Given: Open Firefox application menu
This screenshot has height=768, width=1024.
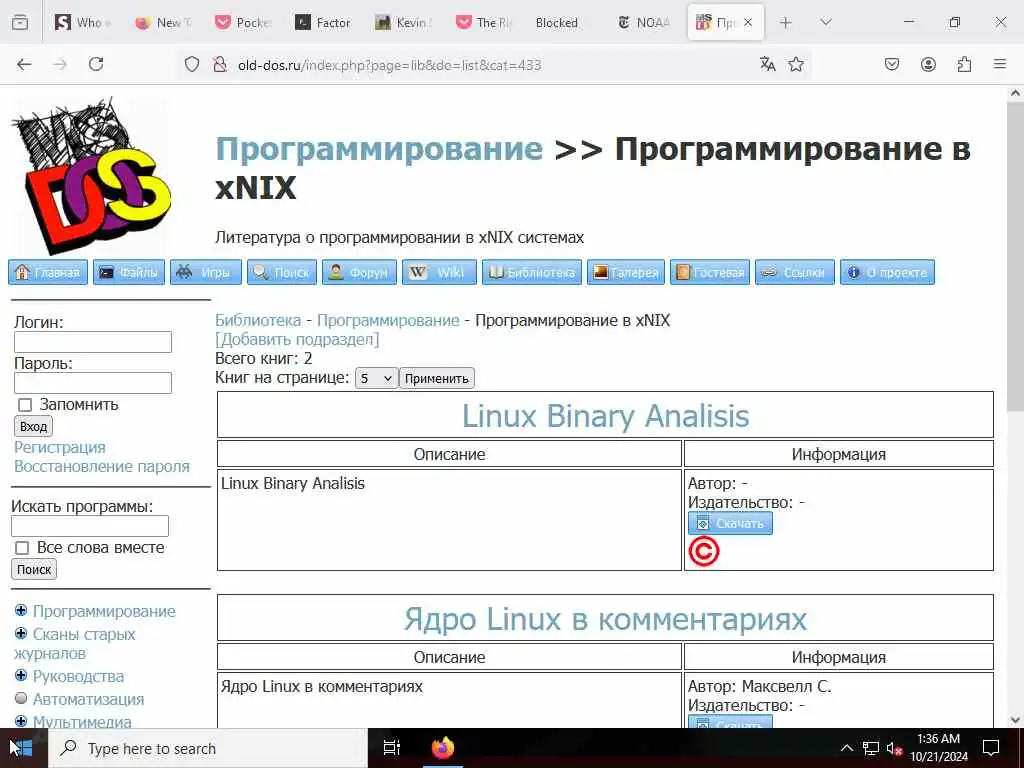Looking at the screenshot, I should (1000, 64).
